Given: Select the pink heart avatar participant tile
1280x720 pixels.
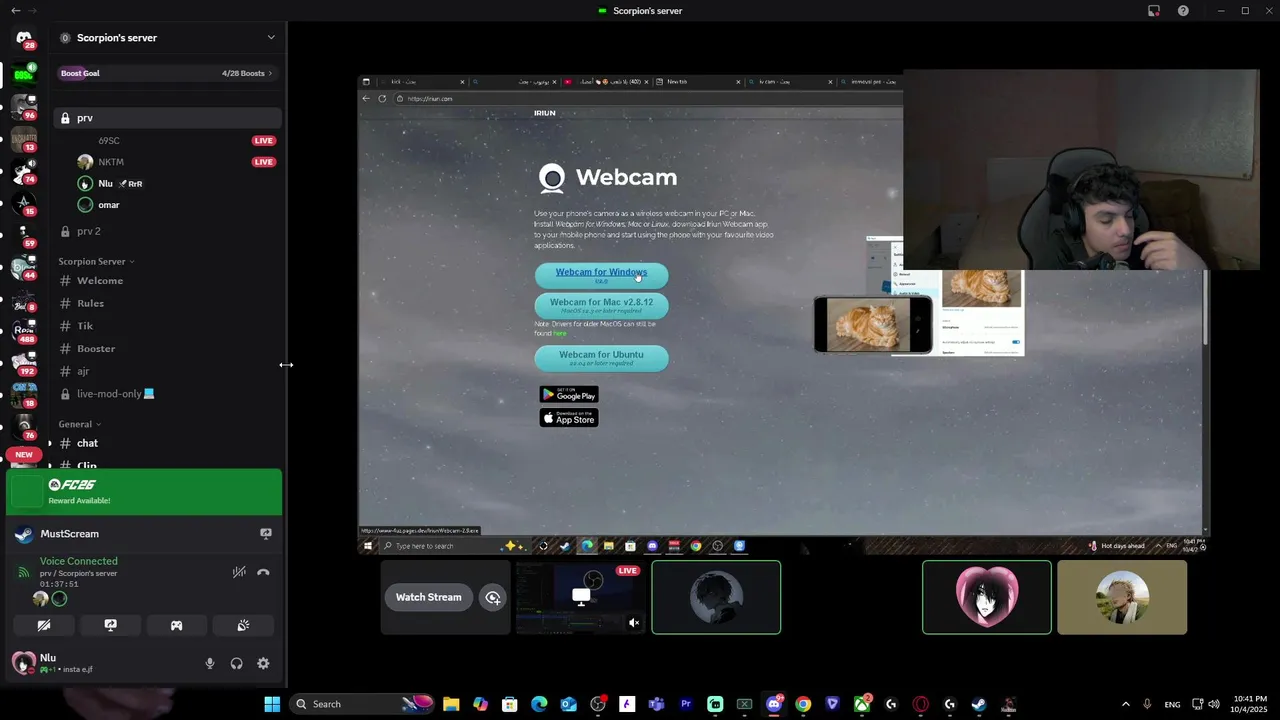Looking at the screenshot, I should 987,597.
